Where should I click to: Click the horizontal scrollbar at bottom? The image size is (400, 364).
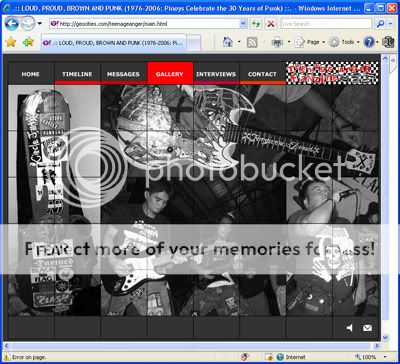(x=192, y=345)
